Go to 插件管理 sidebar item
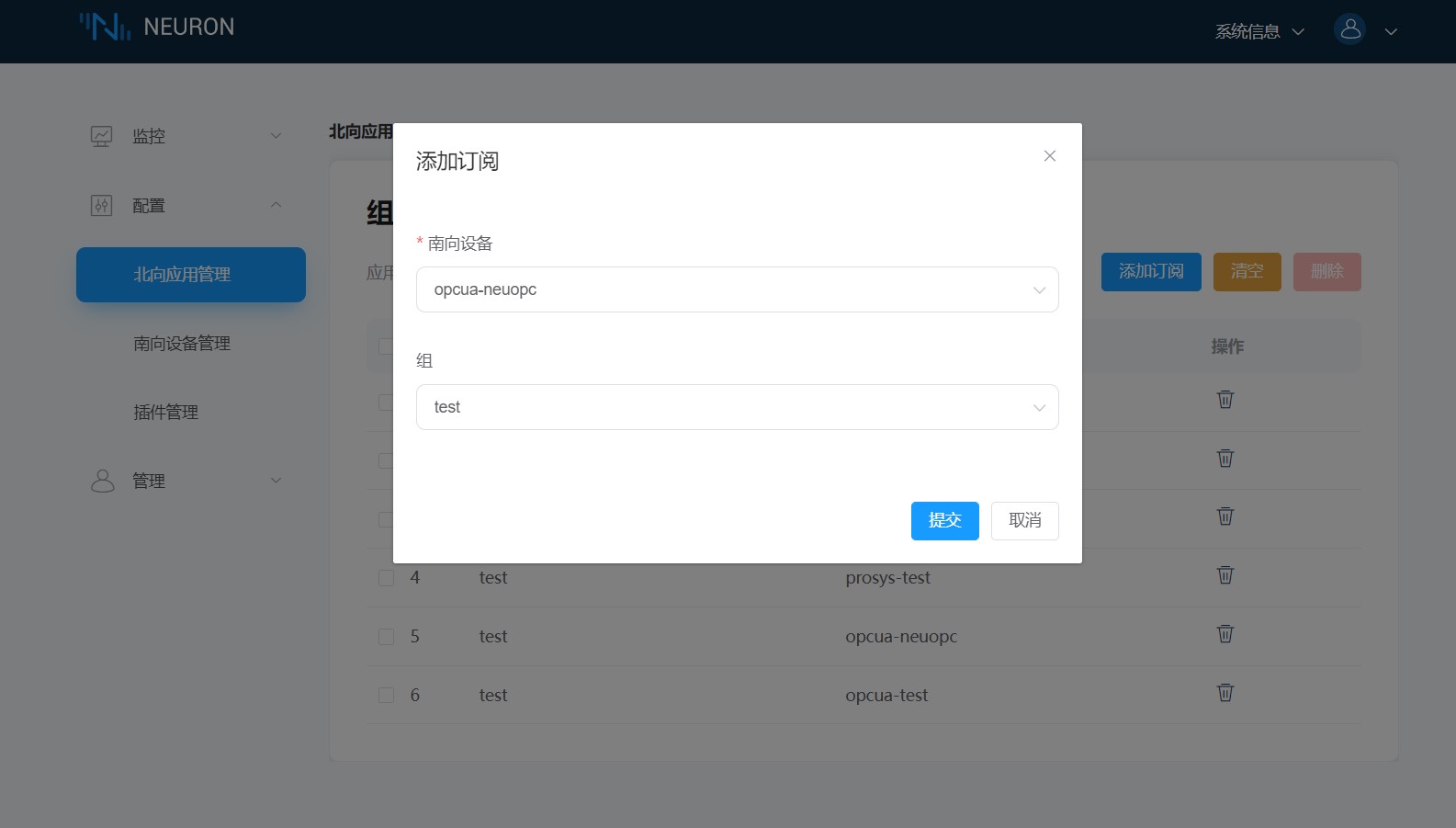The image size is (1456, 828). pos(166,413)
